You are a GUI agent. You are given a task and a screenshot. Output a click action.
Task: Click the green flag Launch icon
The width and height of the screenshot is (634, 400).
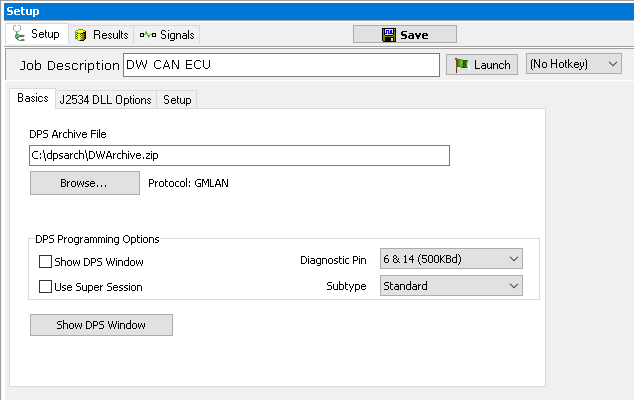pos(460,65)
